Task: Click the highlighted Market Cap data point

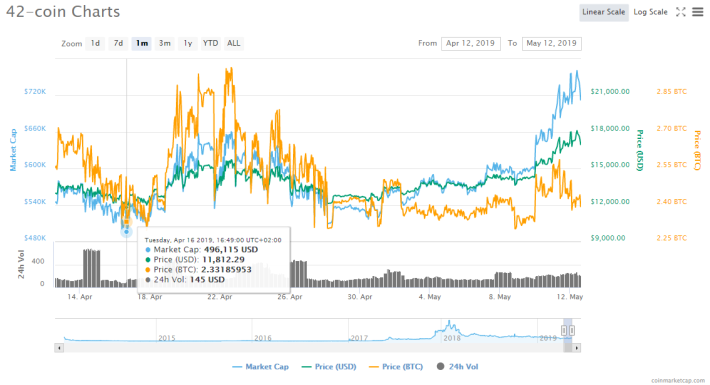Action: 126,231
